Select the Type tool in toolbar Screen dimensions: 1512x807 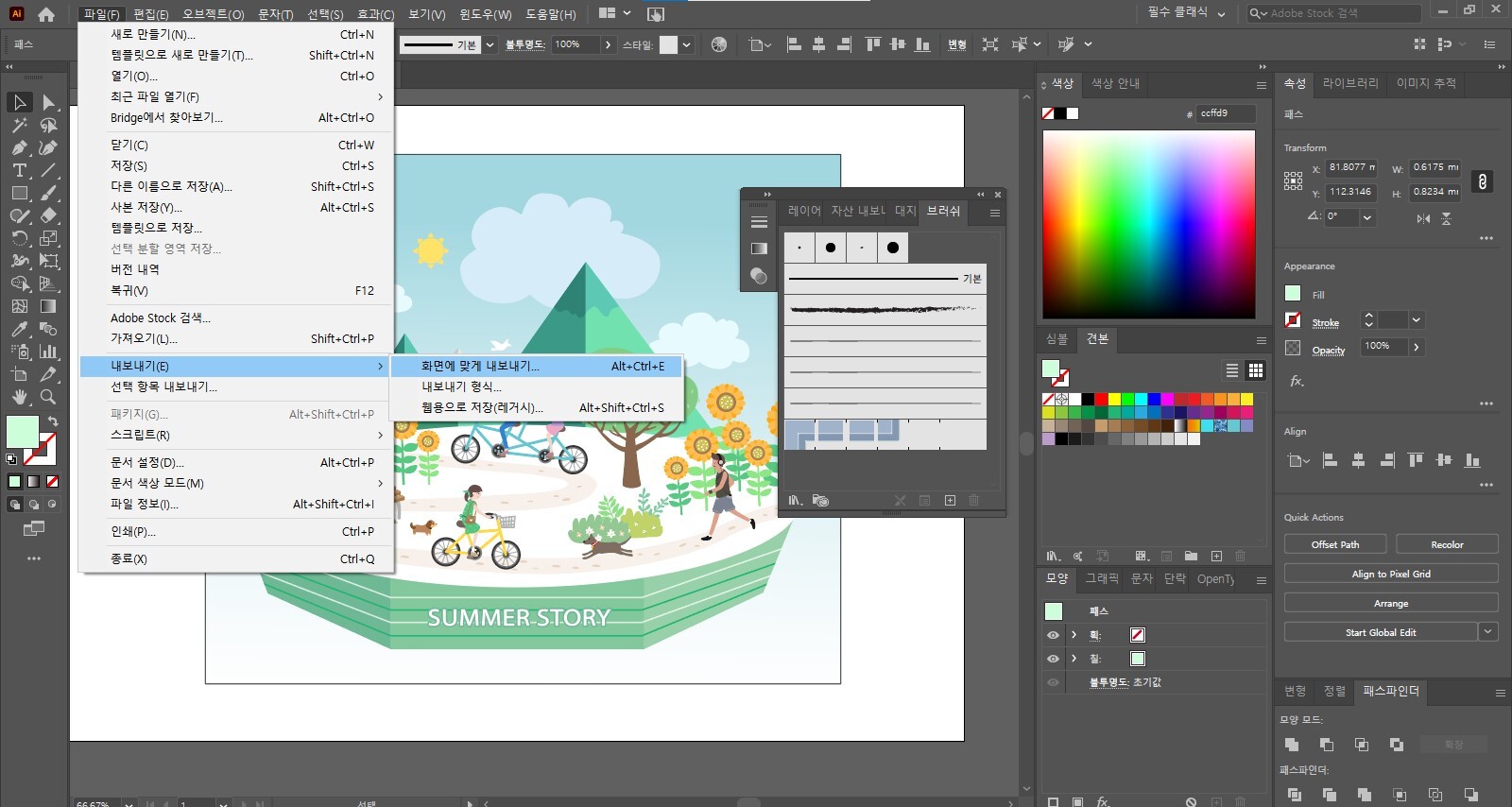click(19, 170)
